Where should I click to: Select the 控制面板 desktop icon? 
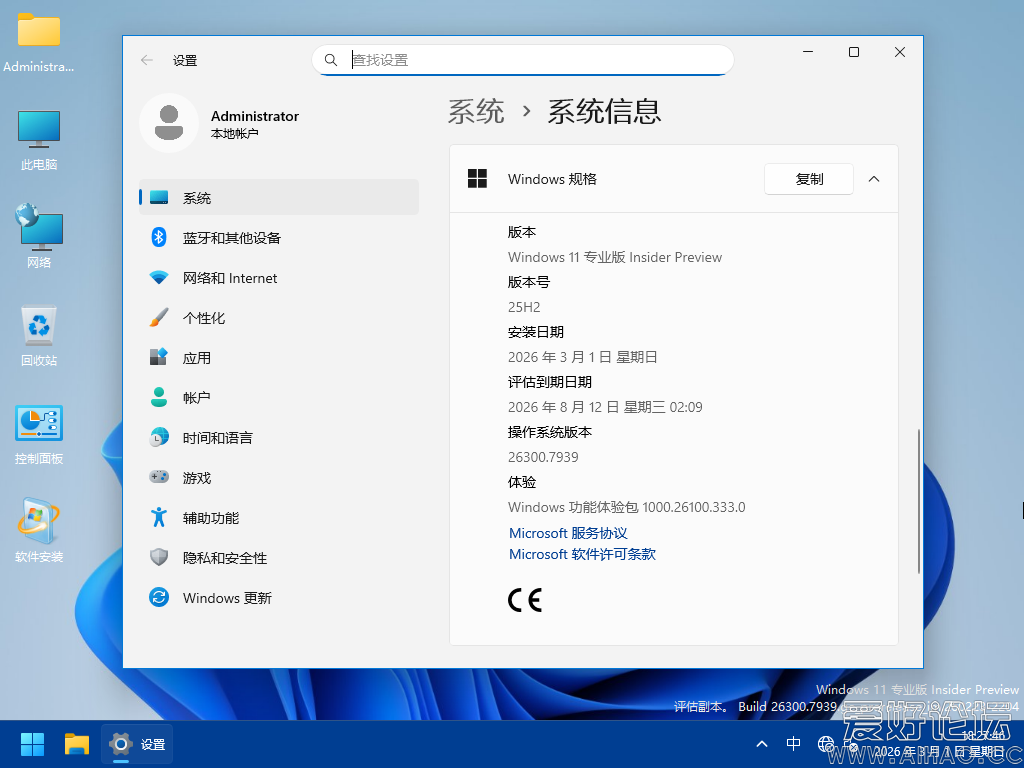pyautogui.click(x=39, y=434)
